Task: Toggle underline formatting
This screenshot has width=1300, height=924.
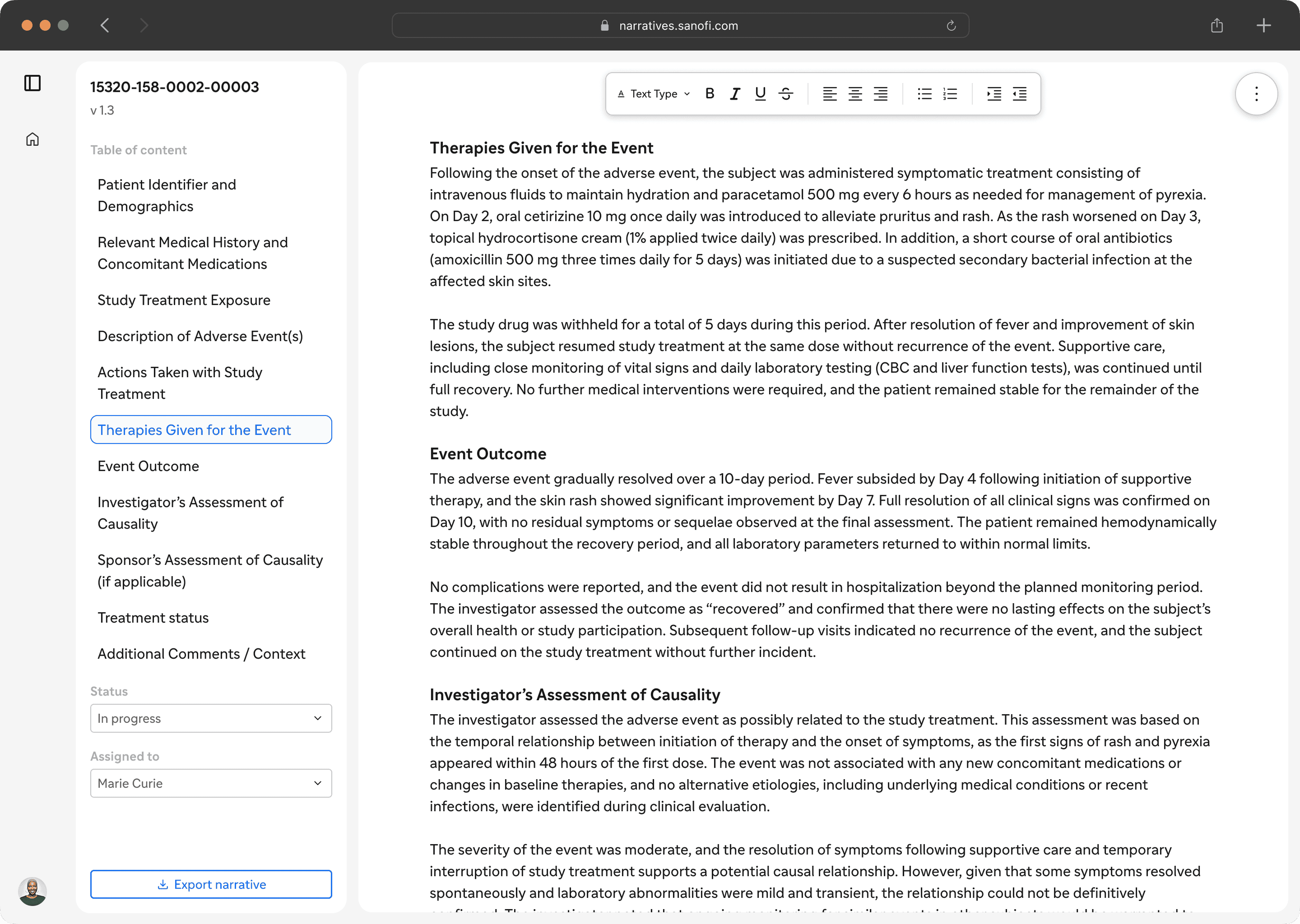Action: point(760,94)
